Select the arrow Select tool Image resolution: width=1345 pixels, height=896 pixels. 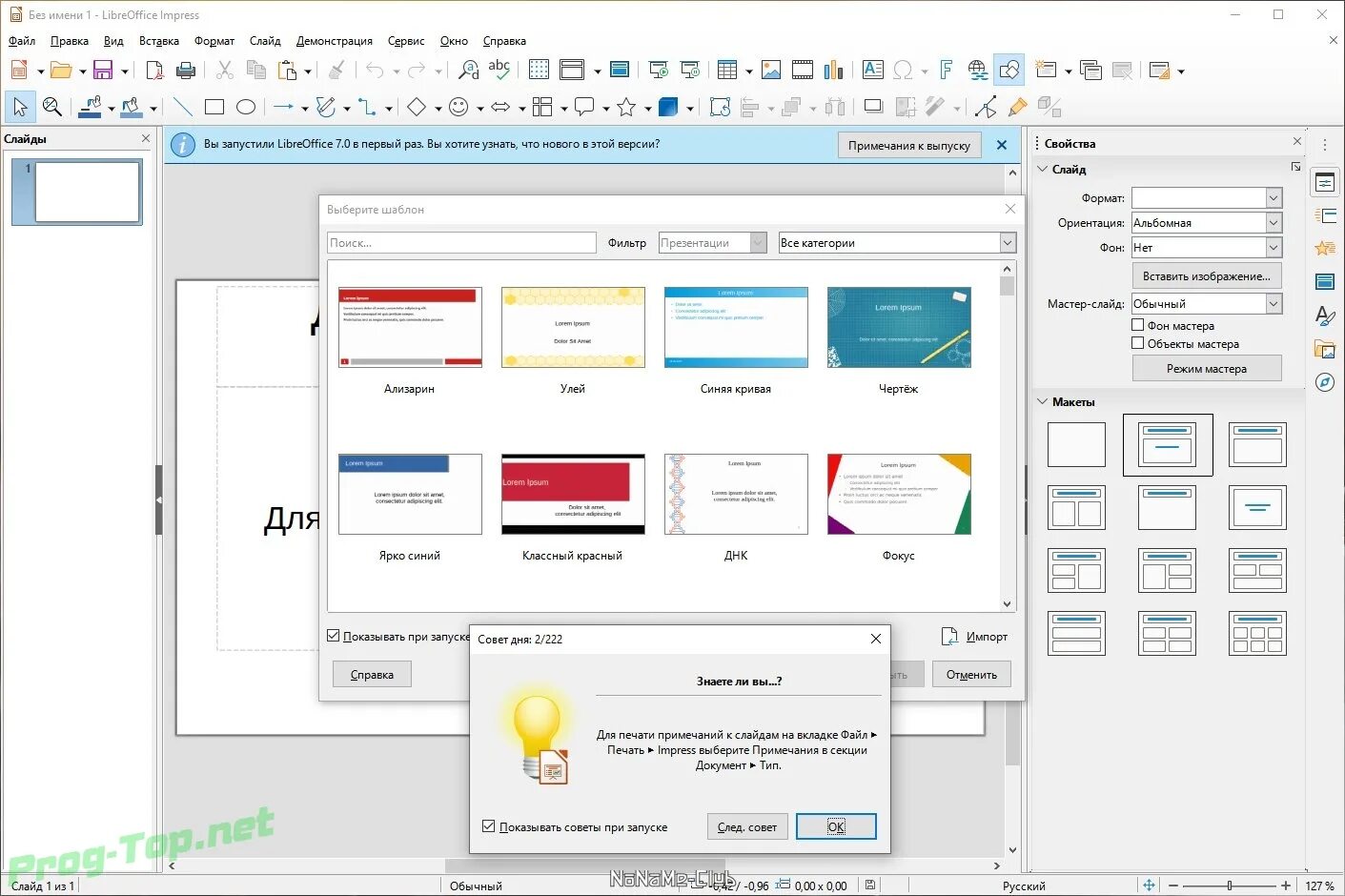tap(20, 107)
